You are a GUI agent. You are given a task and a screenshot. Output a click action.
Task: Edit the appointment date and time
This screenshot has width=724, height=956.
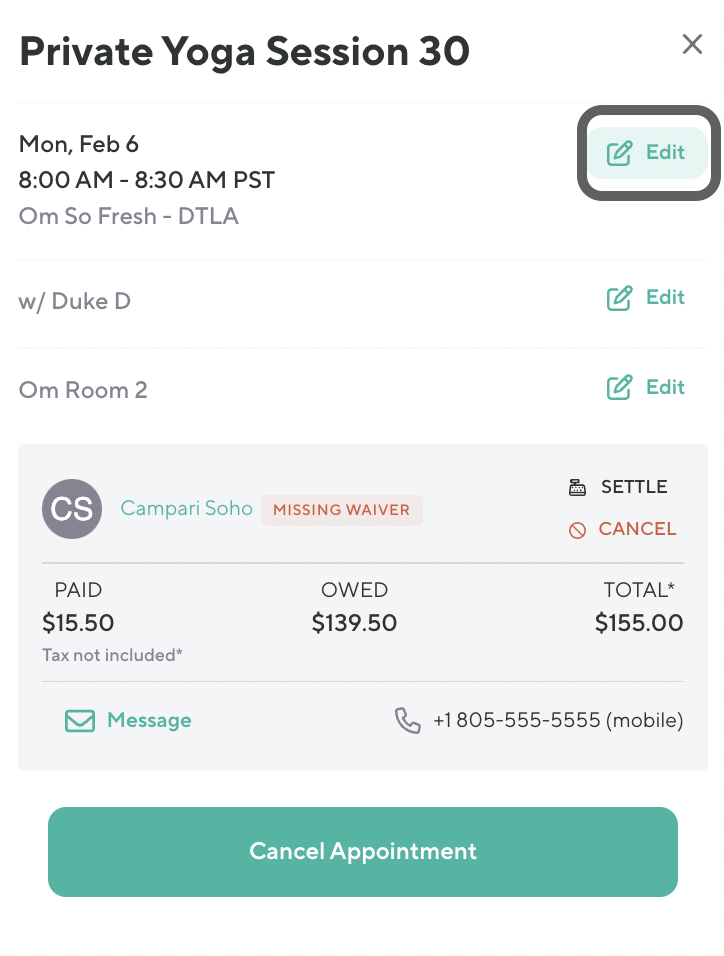tap(647, 153)
